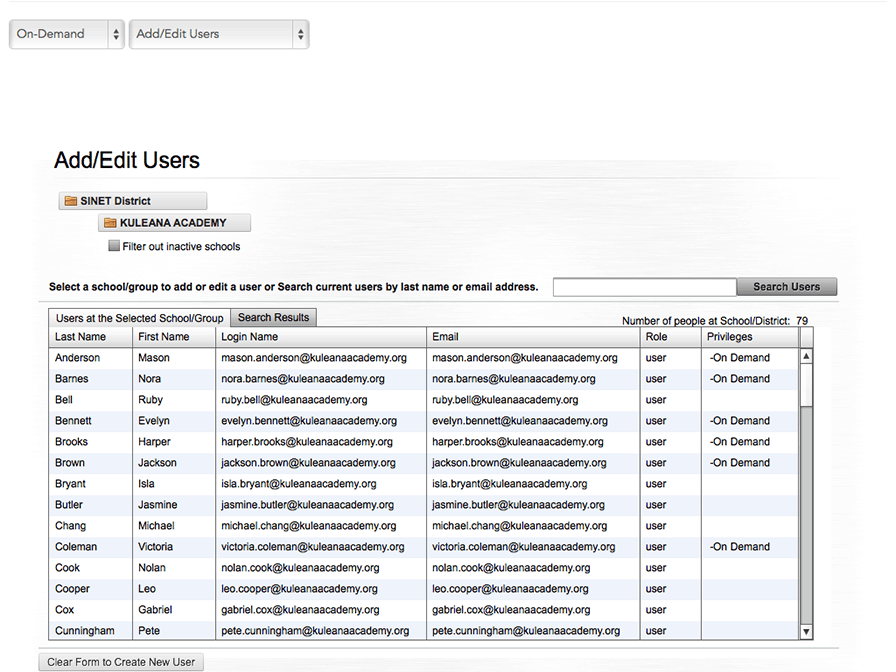
Task: Select last name Brown
Action: (70, 463)
